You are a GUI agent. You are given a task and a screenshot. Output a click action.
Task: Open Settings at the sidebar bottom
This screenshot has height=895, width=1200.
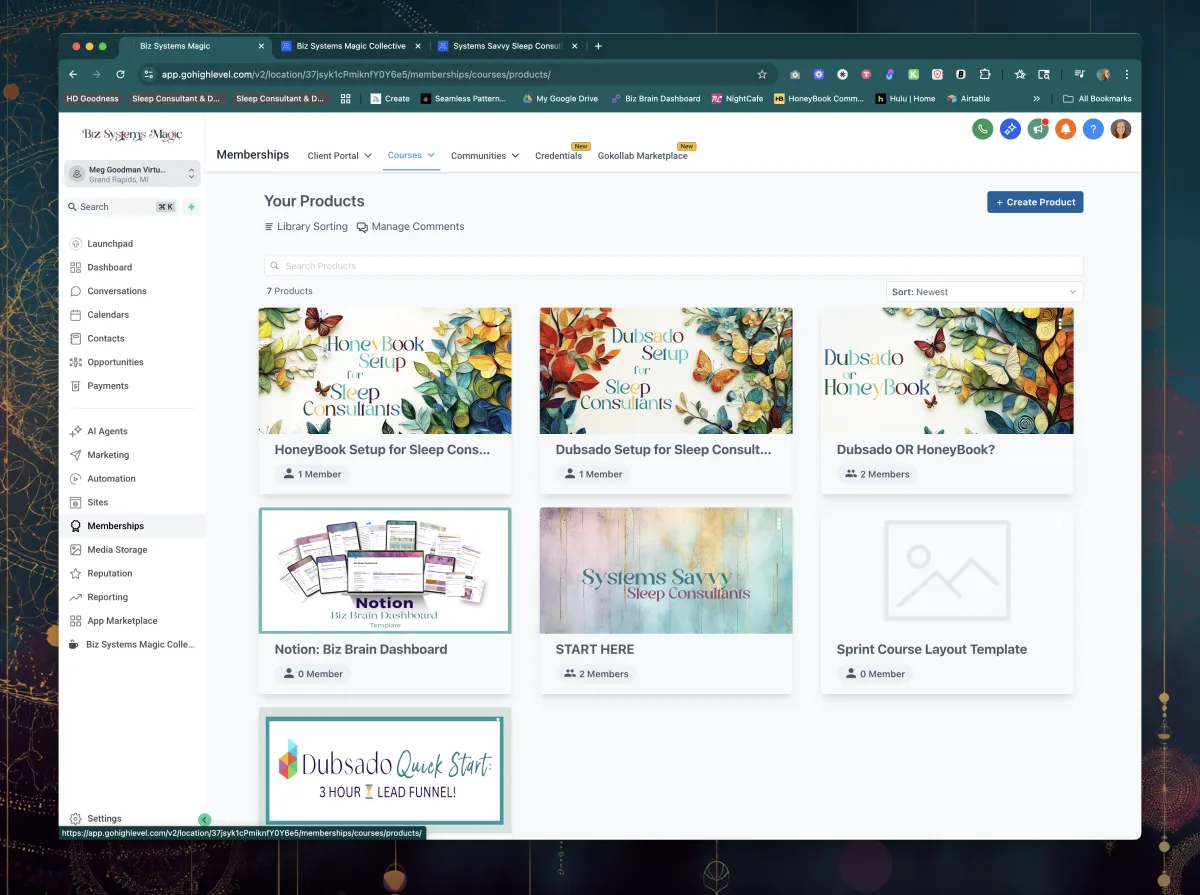(104, 818)
